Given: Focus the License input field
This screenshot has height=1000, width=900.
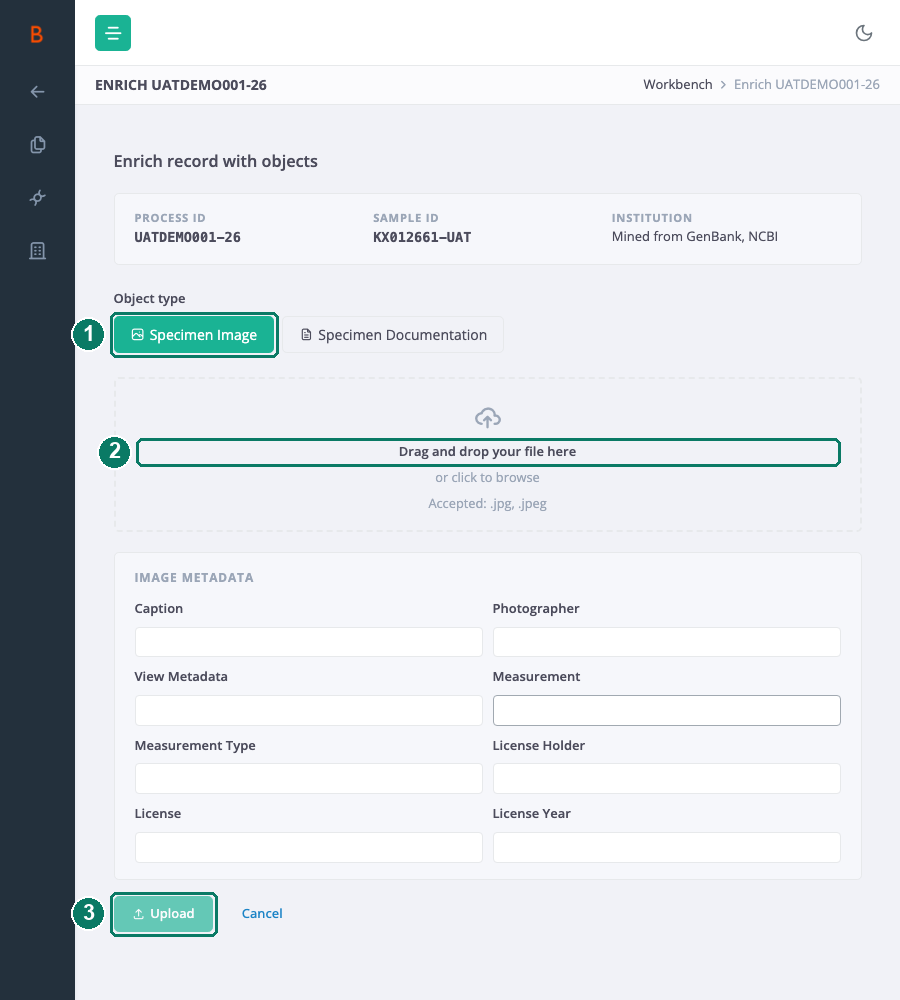Looking at the screenshot, I should (309, 848).
